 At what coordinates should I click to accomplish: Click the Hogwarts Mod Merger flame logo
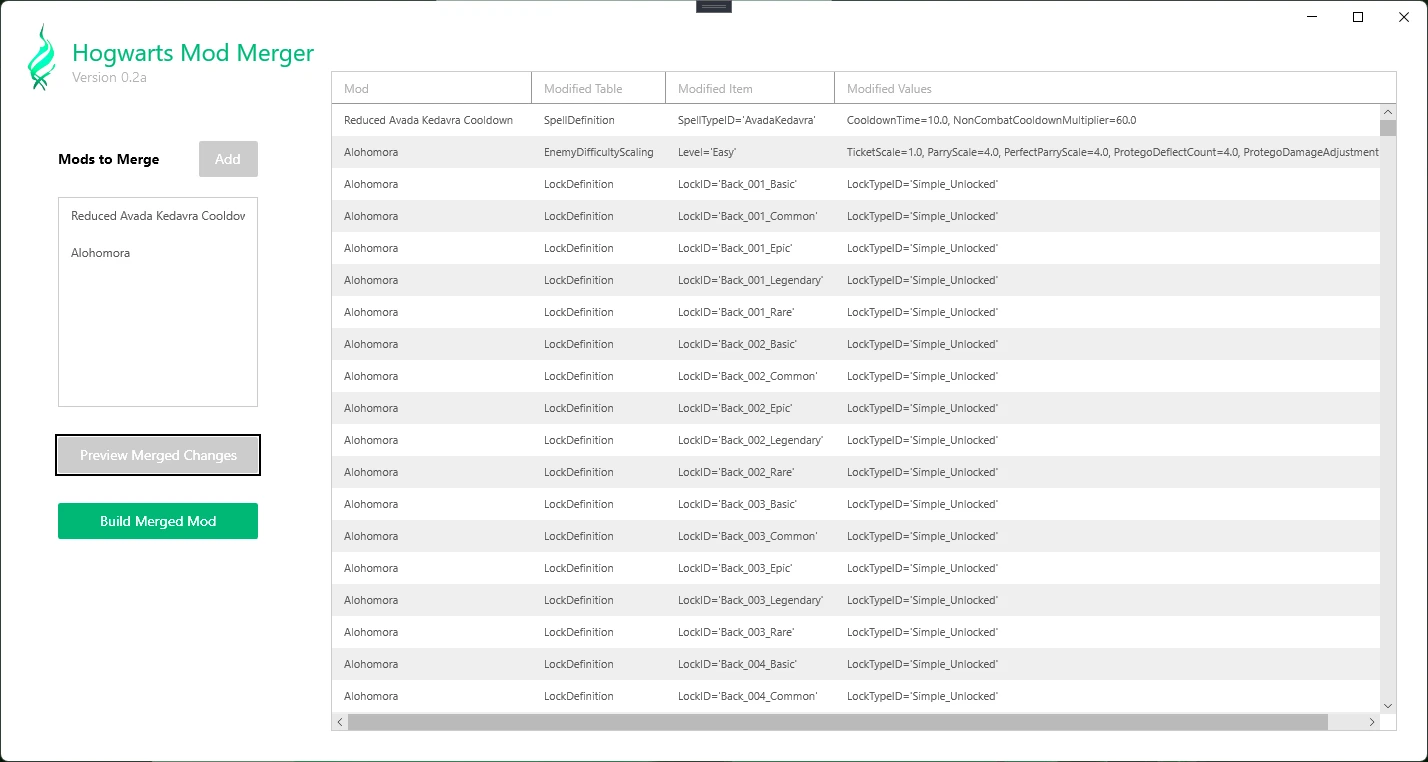point(41,58)
